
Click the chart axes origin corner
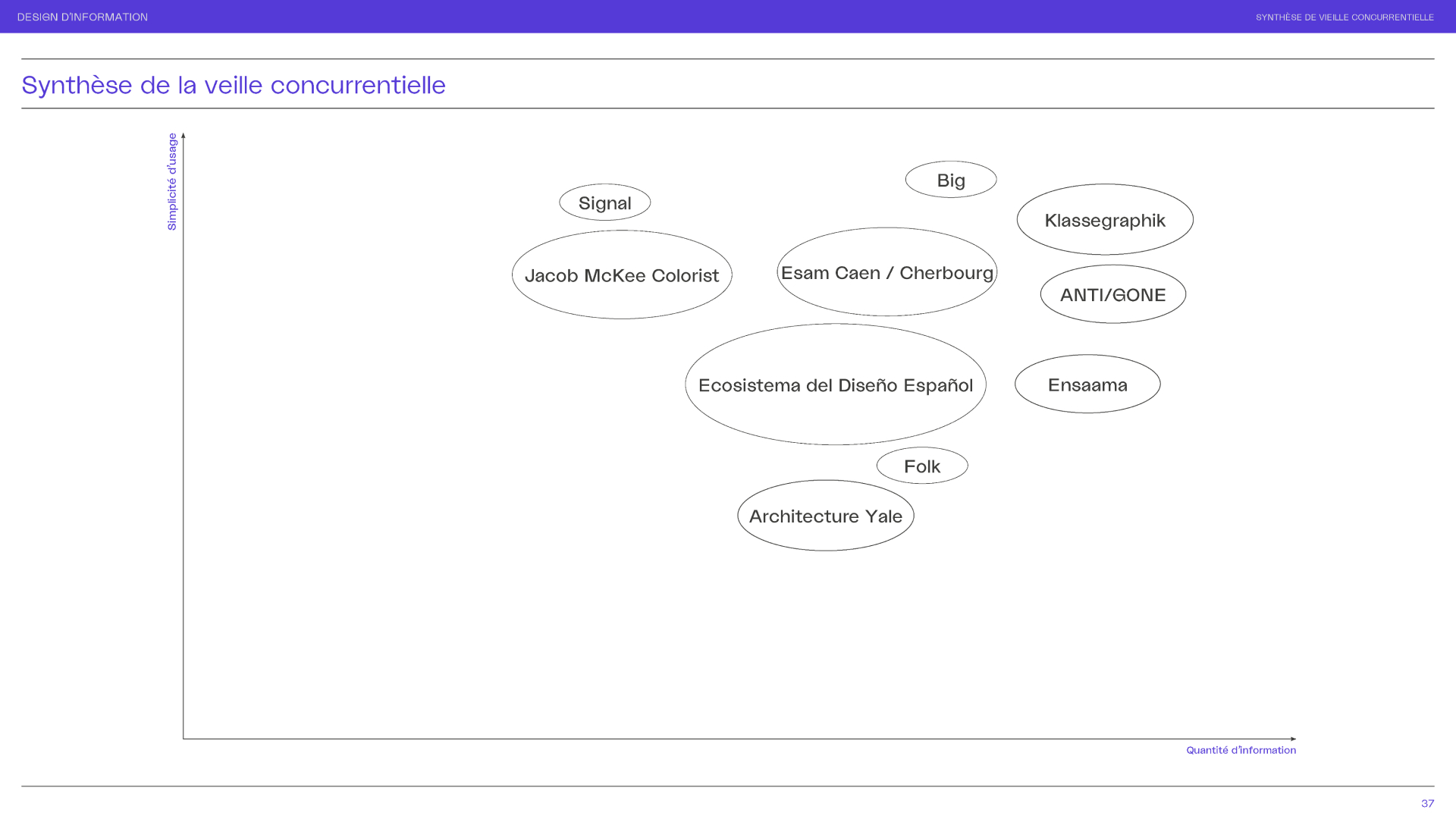coord(184,739)
